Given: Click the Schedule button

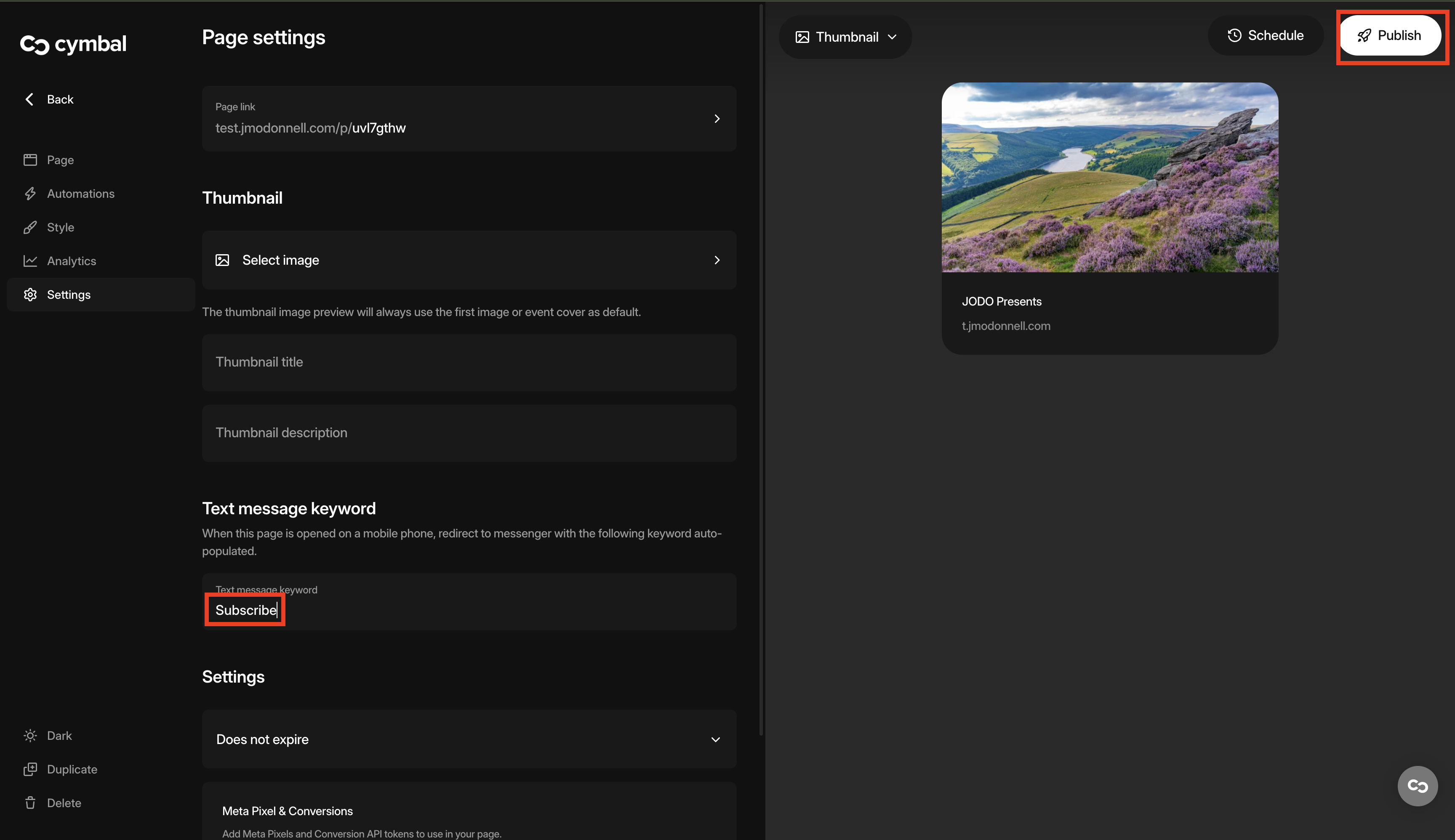Looking at the screenshot, I should (1265, 36).
